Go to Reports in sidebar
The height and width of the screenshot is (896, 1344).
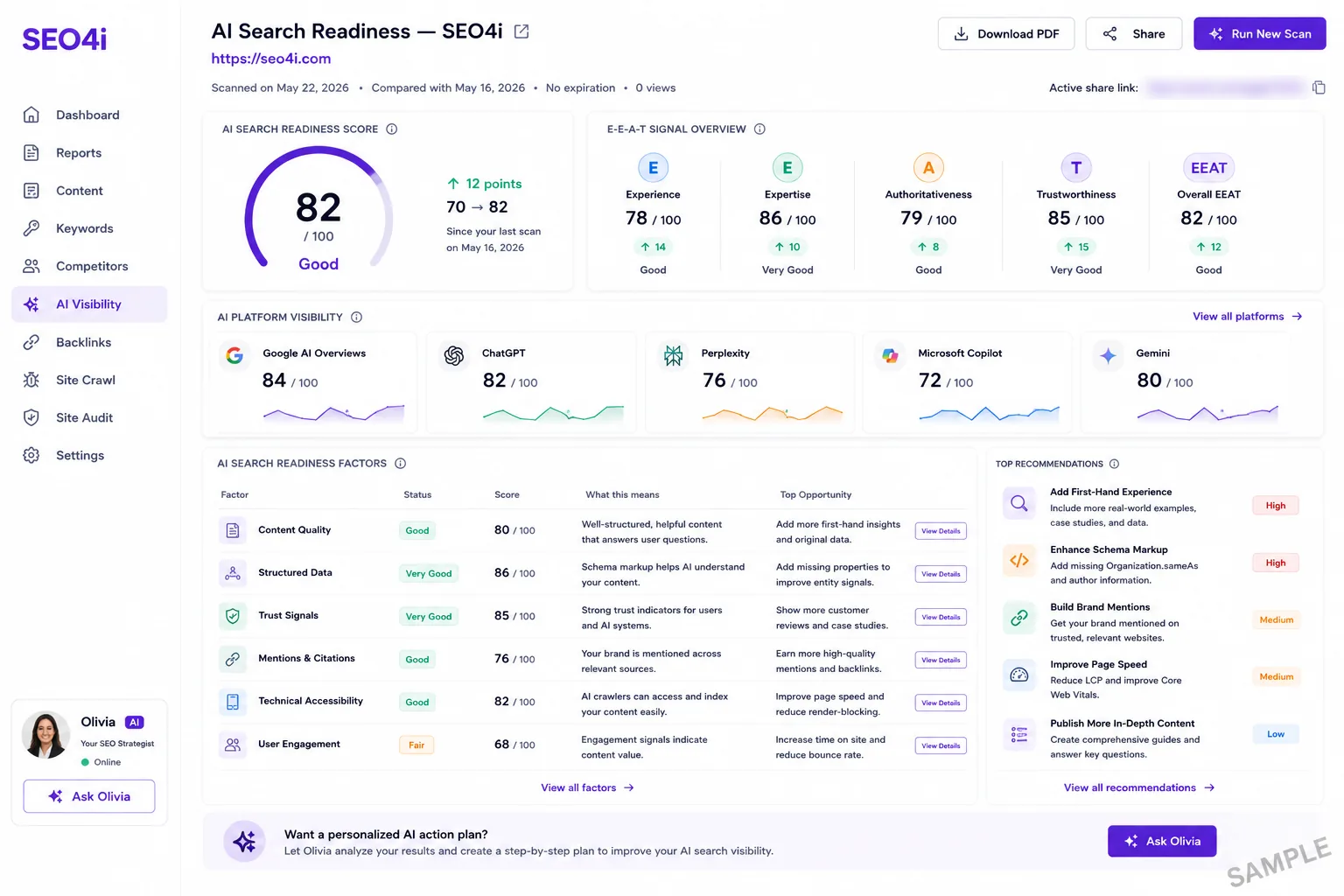[x=89, y=152]
